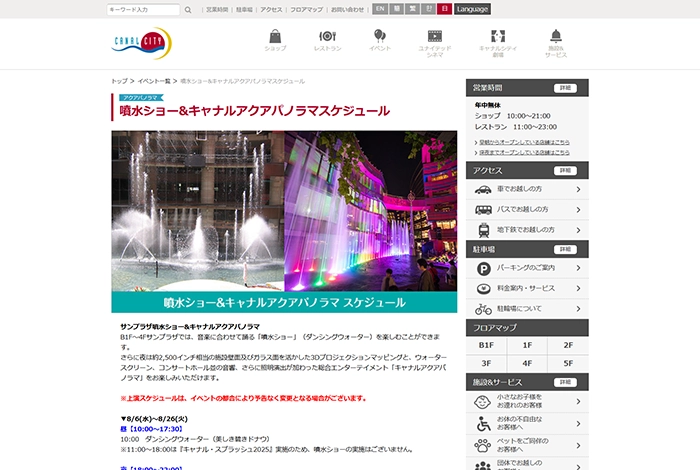The image size is (700, 470).
Task: Open the レストラン plate and fork icon
Action: pos(327,36)
